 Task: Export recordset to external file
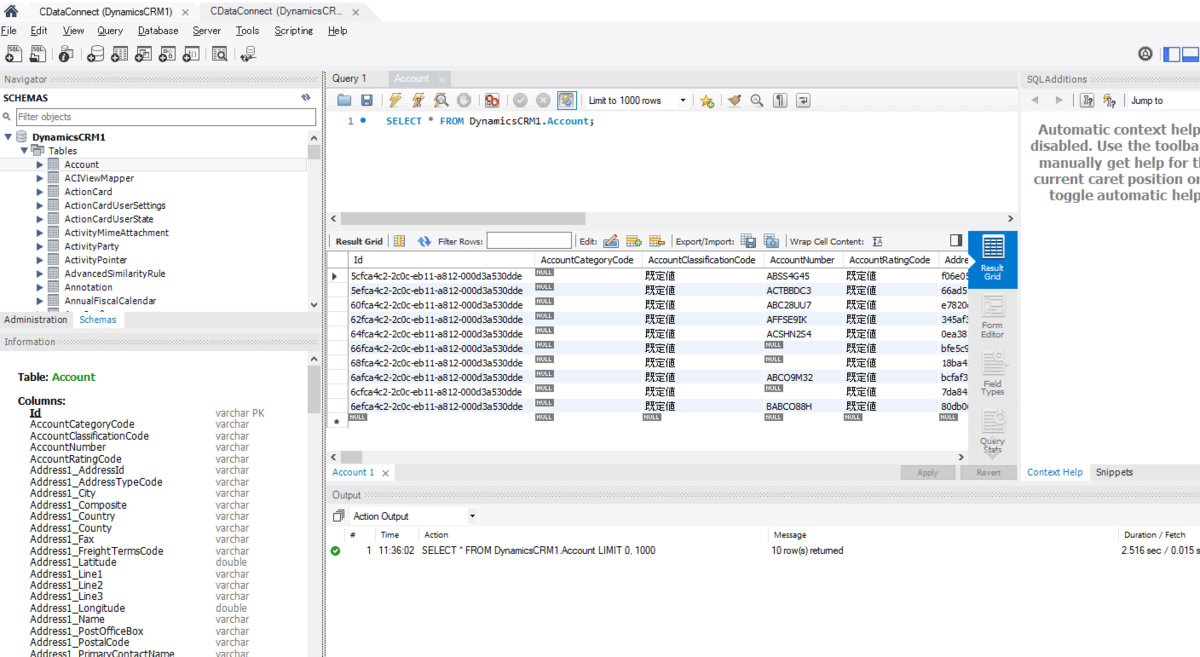pyautogui.click(x=748, y=241)
